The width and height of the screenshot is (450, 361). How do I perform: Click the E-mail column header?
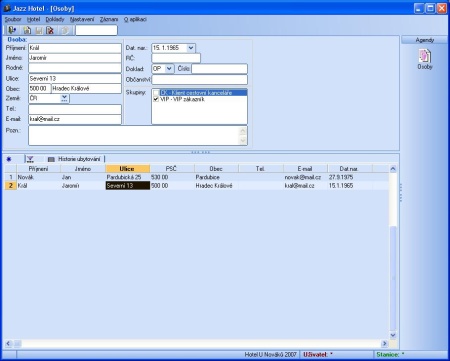pos(305,169)
